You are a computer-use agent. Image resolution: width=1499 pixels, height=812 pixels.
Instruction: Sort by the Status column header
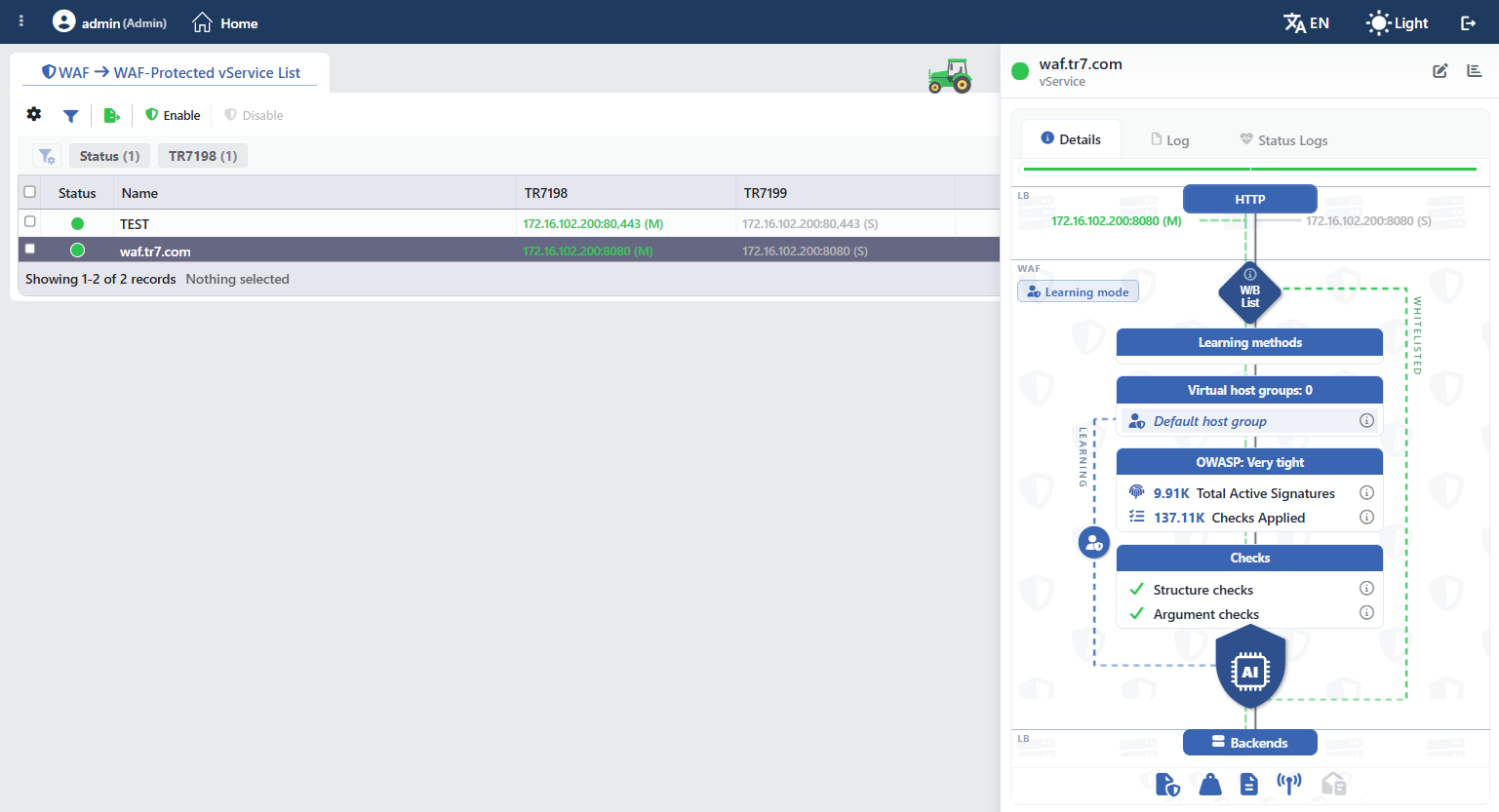pyautogui.click(x=77, y=193)
